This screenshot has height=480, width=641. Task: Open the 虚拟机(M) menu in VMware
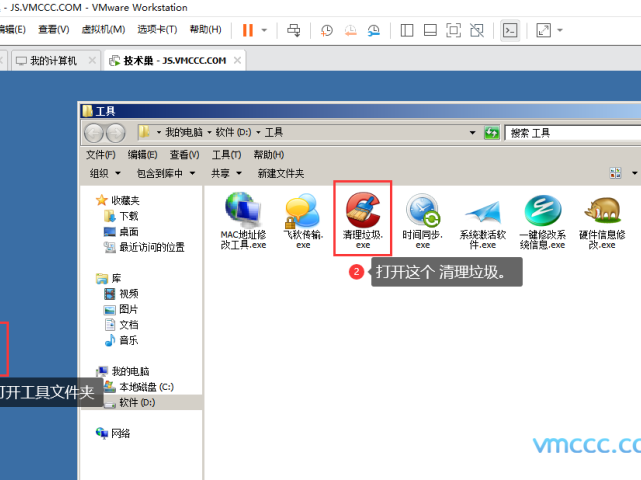(x=103, y=29)
